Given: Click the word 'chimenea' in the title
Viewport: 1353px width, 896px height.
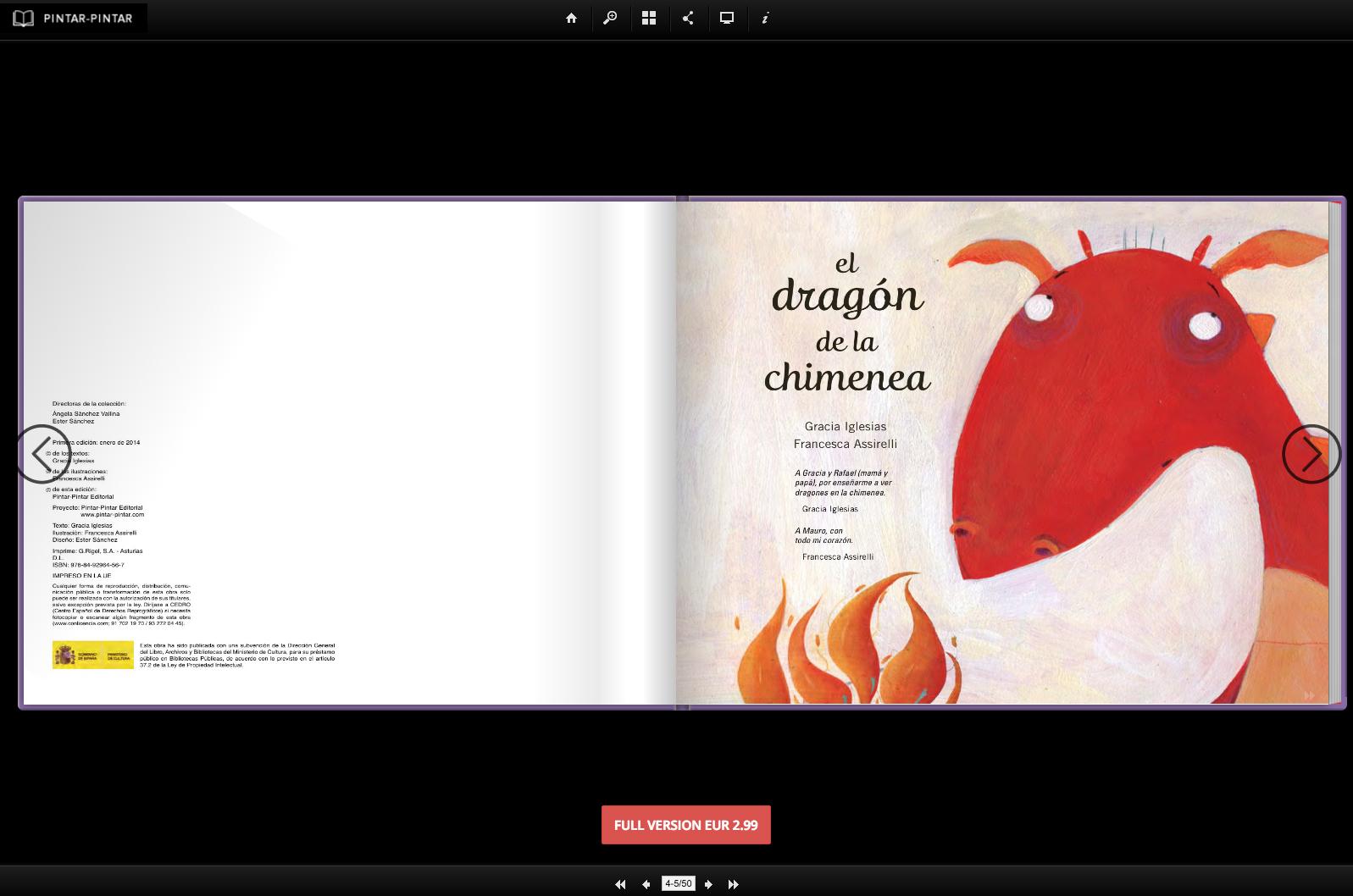Looking at the screenshot, I should pyautogui.click(x=847, y=378).
